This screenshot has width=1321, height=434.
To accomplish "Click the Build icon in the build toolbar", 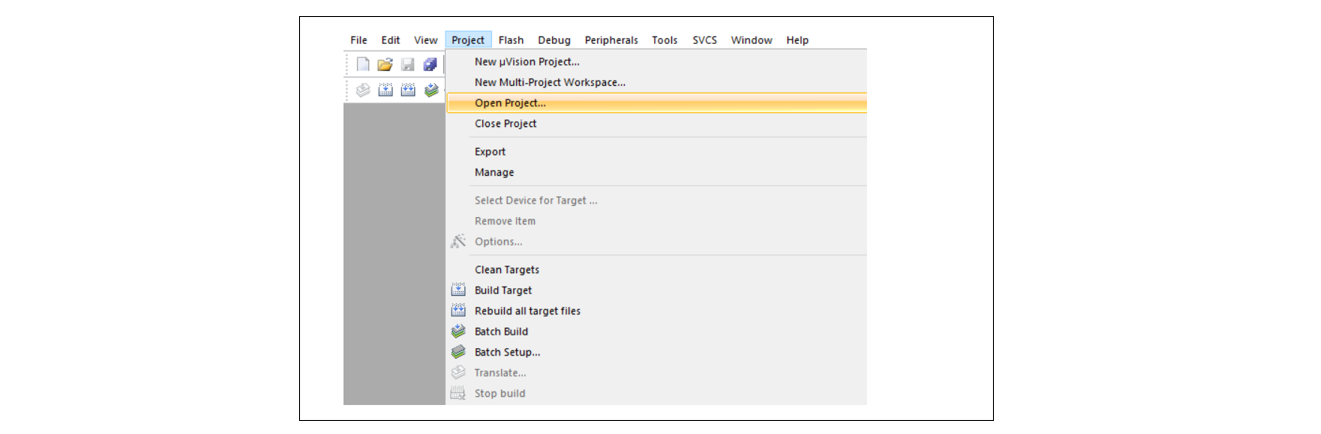I will point(386,90).
